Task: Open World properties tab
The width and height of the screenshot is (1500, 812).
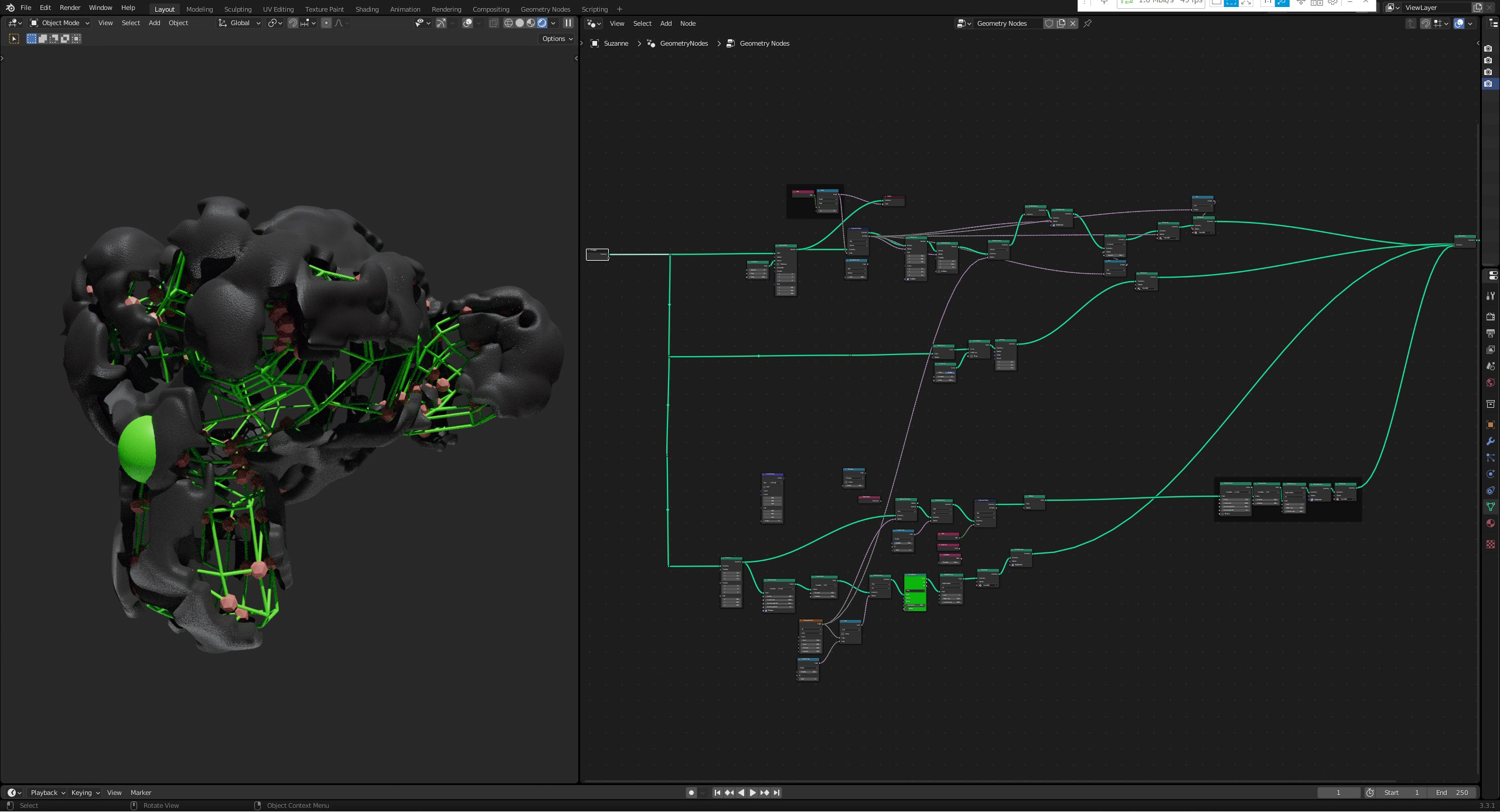Action: point(1491,383)
